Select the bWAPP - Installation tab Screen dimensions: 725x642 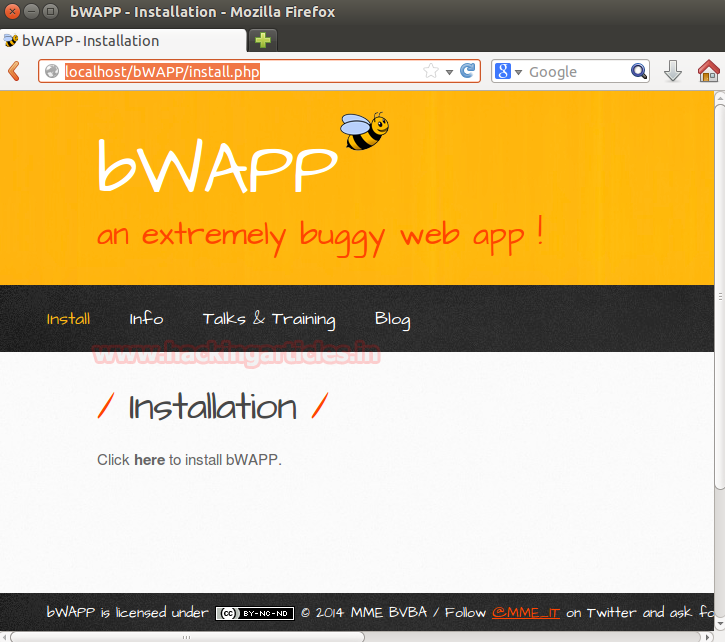click(x=123, y=41)
